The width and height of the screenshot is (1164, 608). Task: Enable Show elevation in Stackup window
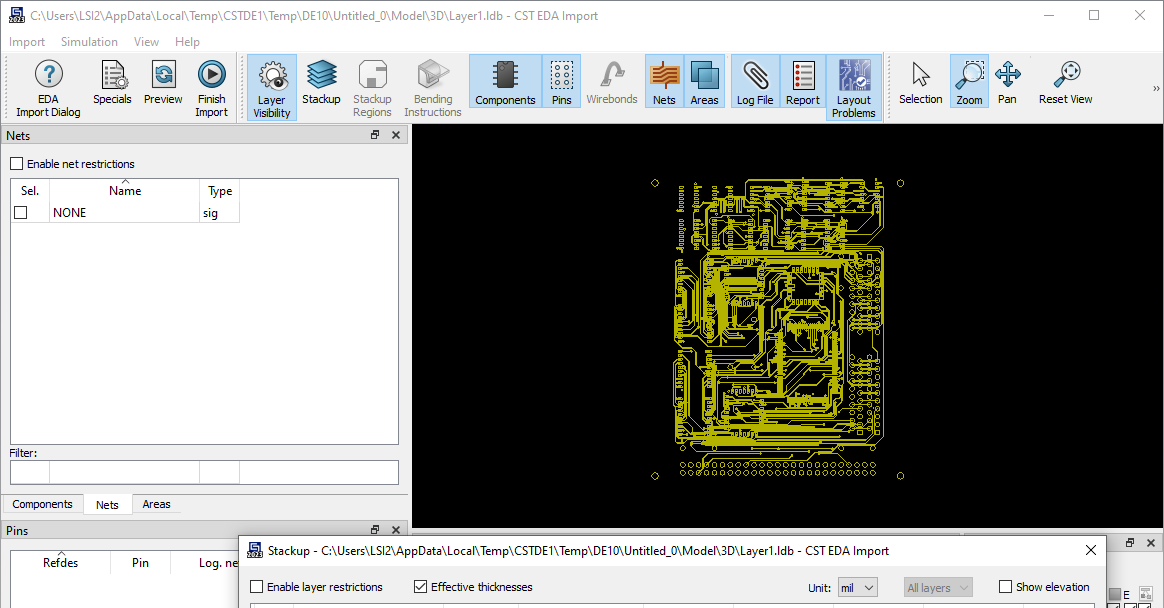(1004, 587)
